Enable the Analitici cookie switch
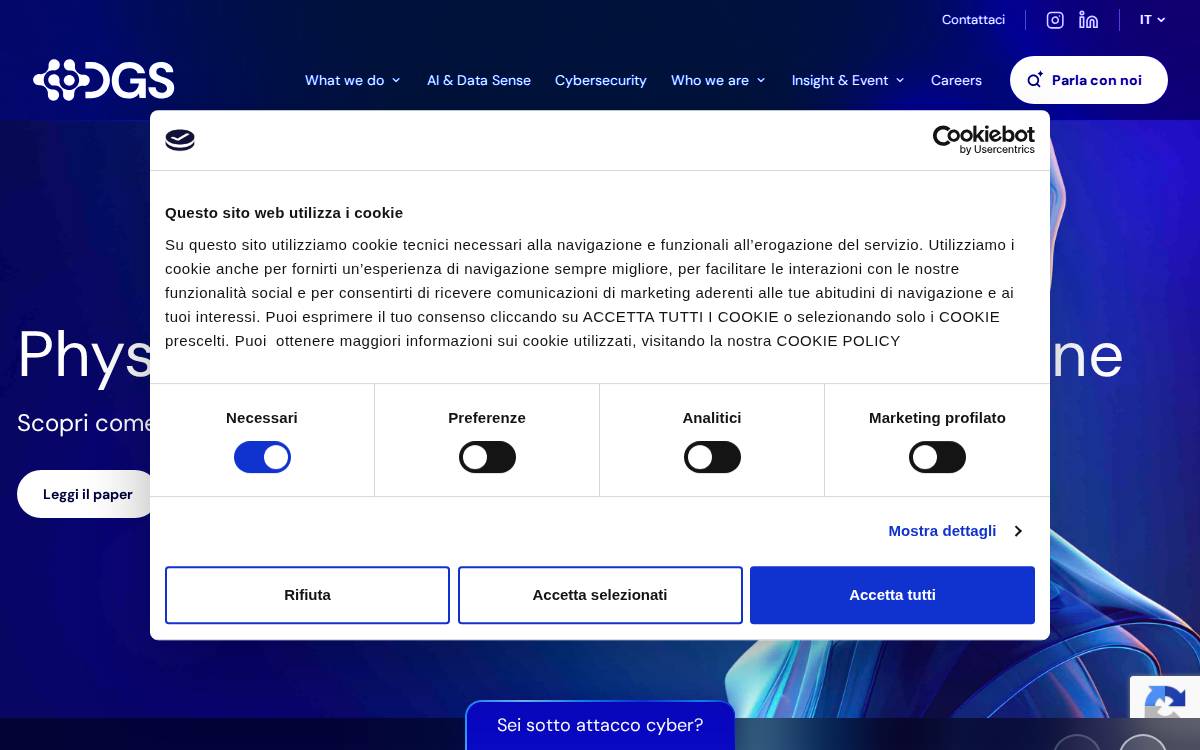 712,457
